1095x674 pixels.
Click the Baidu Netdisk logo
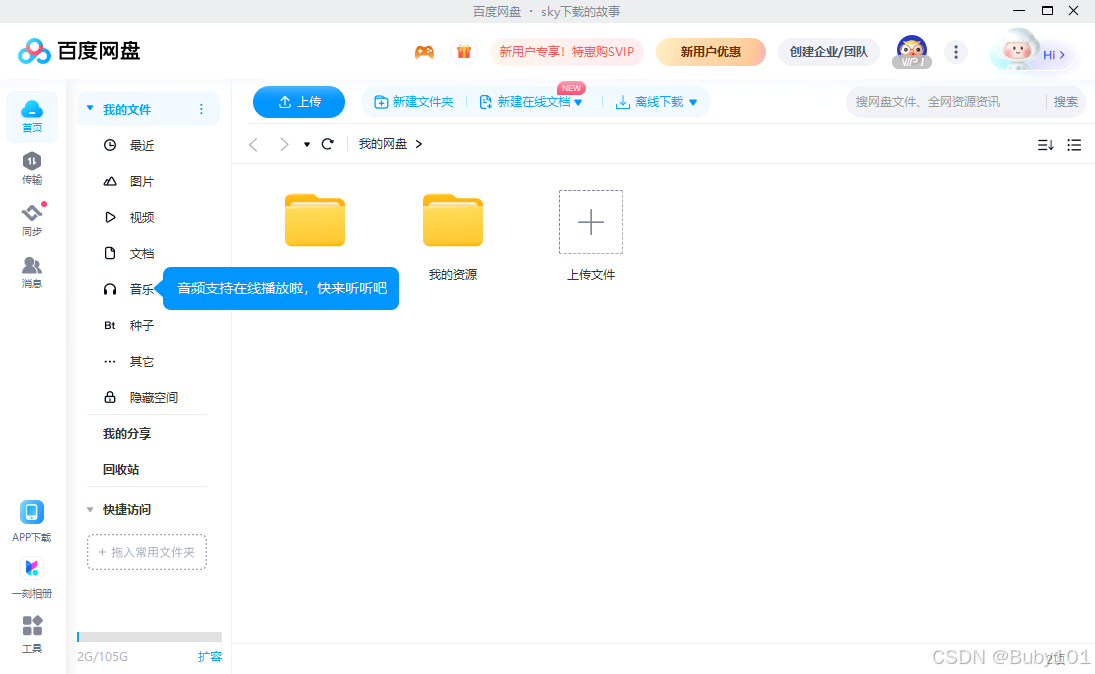pyautogui.click(x=79, y=51)
